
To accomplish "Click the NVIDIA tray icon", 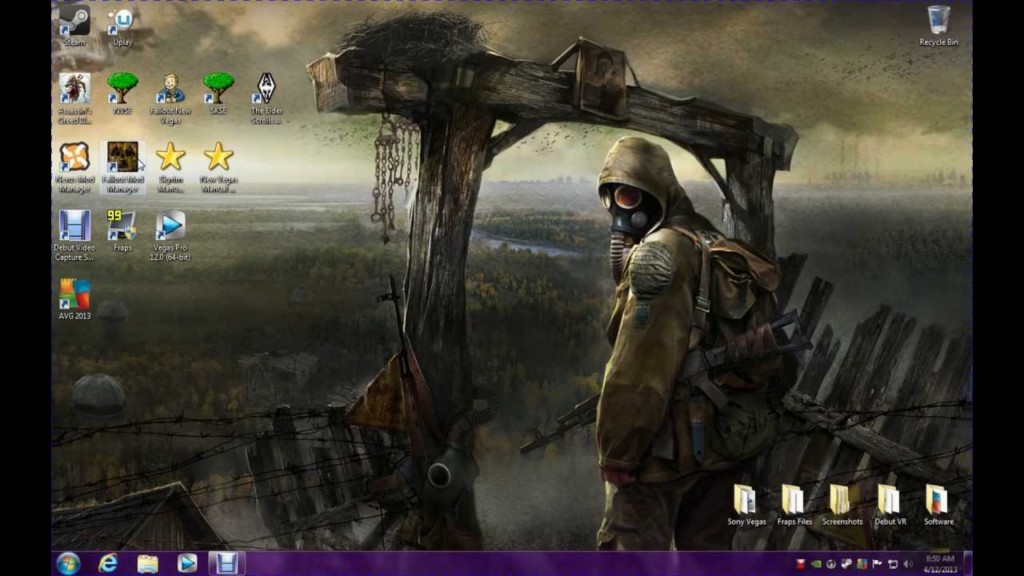I will [816, 564].
